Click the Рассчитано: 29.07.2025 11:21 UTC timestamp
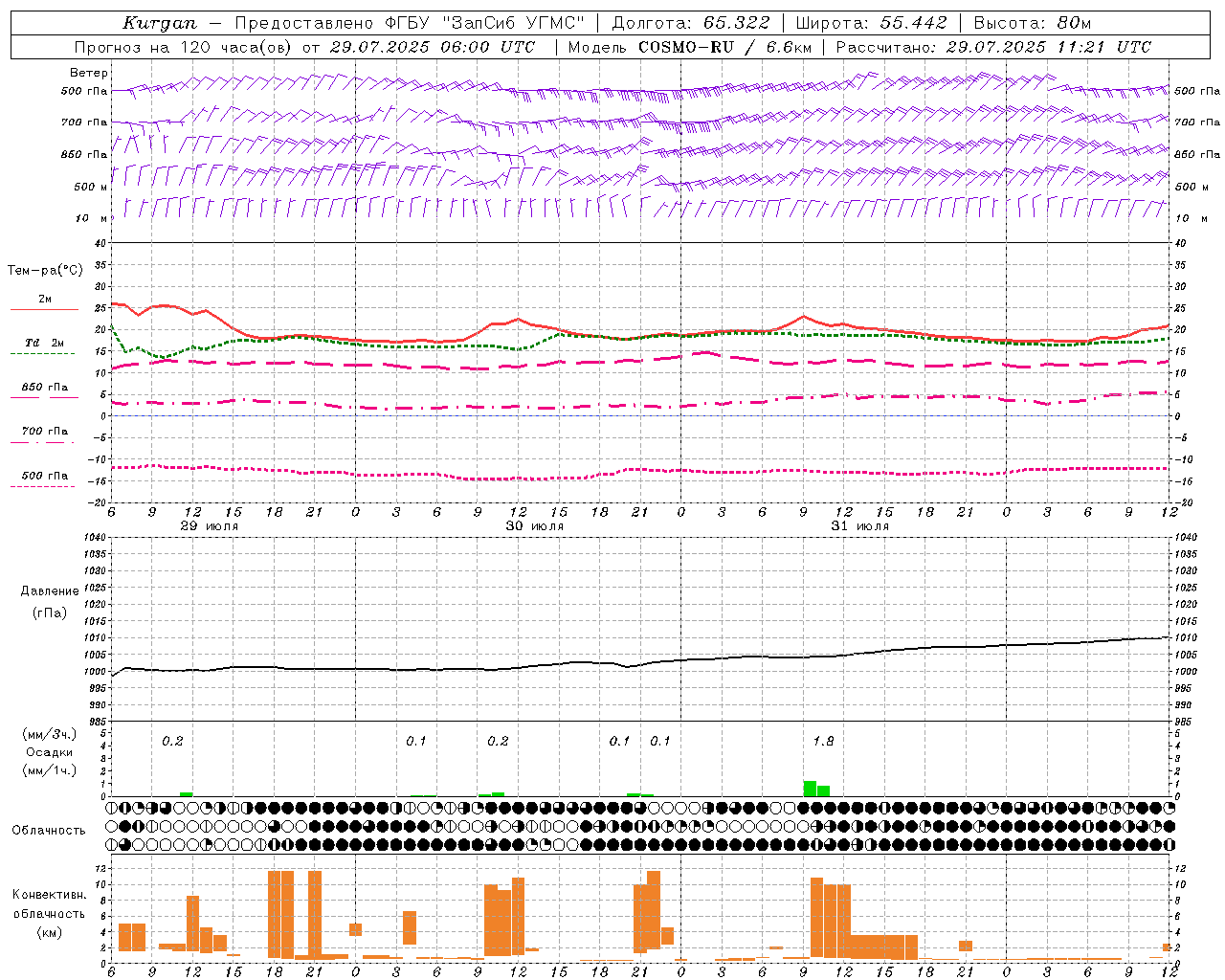The width and height of the screenshot is (1225, 980). pyautogui.click(x=993, y=47)
